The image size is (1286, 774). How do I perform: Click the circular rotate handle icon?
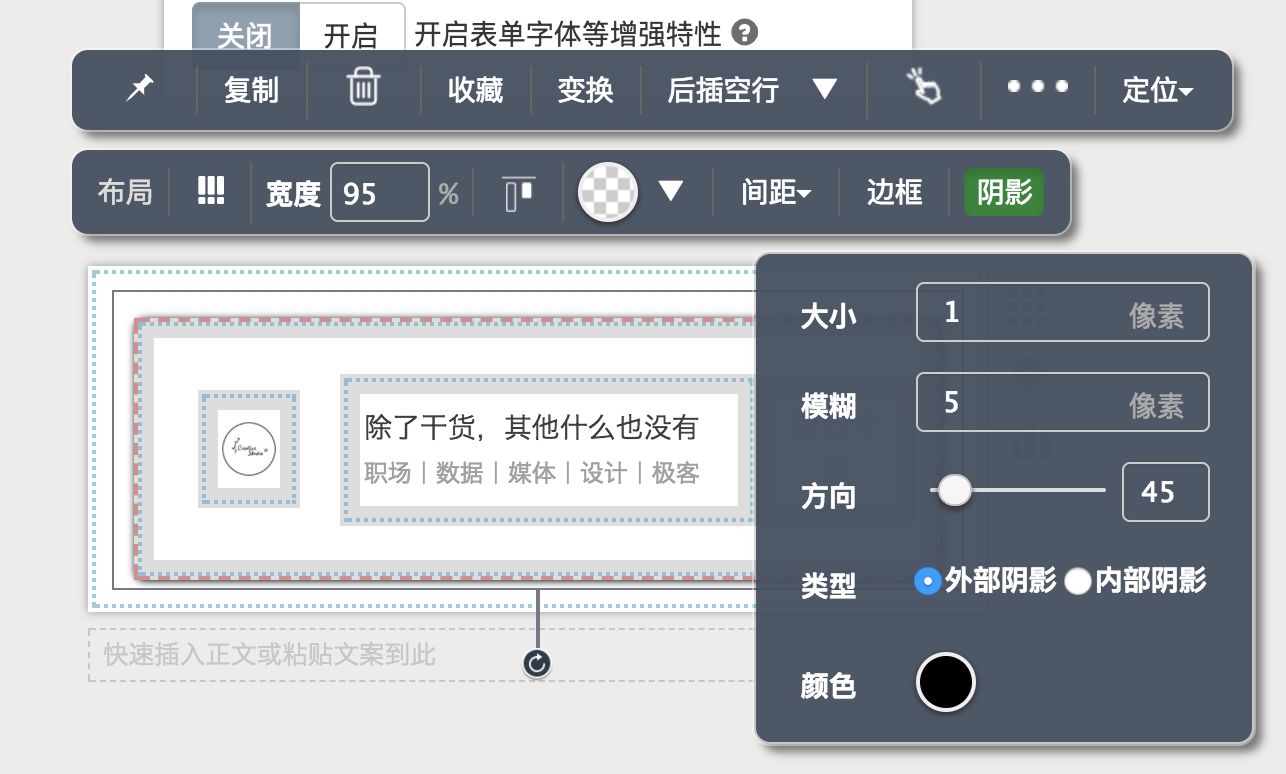(x=537, y=662)
